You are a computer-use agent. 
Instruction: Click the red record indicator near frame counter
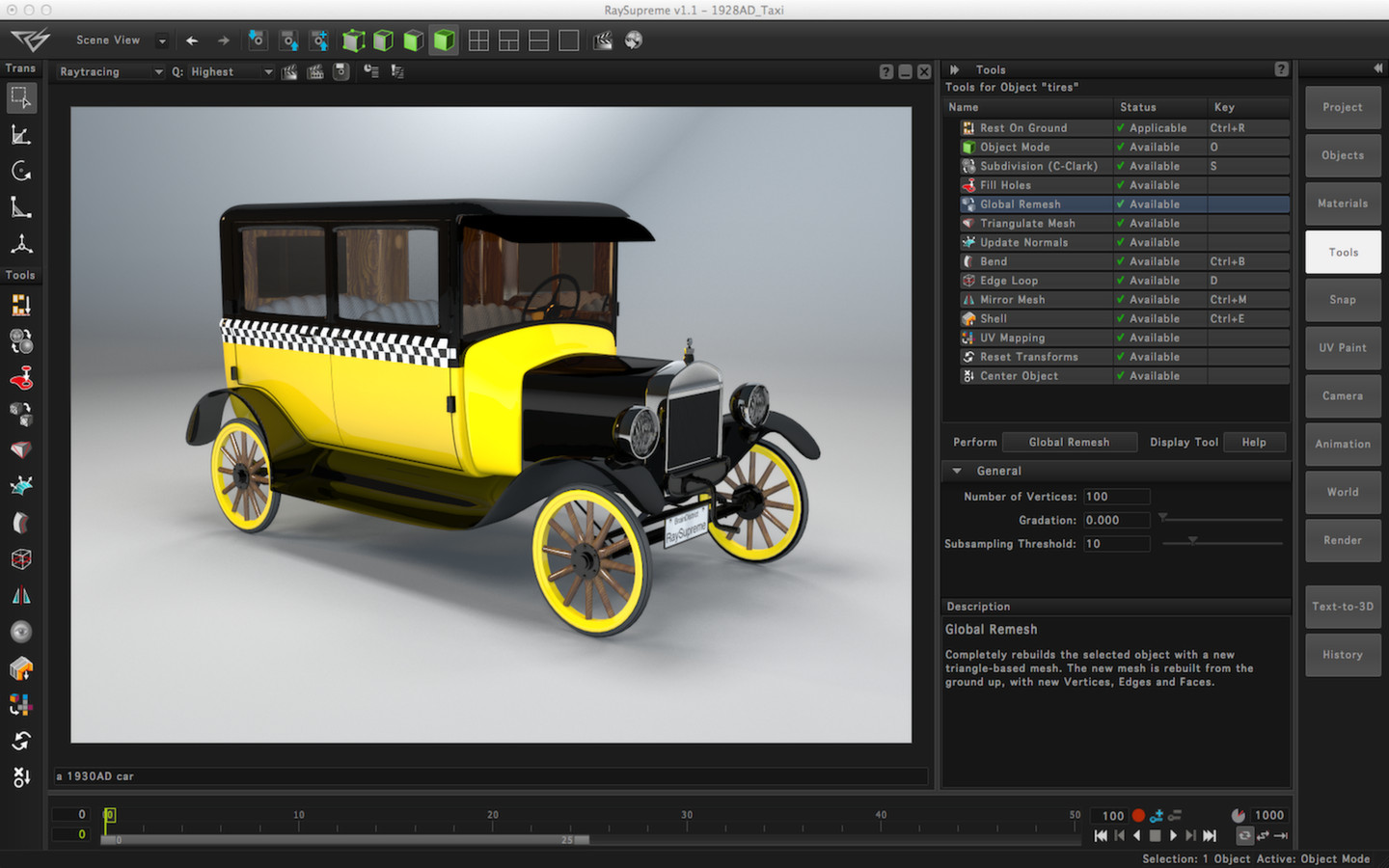click(1138, 815)
